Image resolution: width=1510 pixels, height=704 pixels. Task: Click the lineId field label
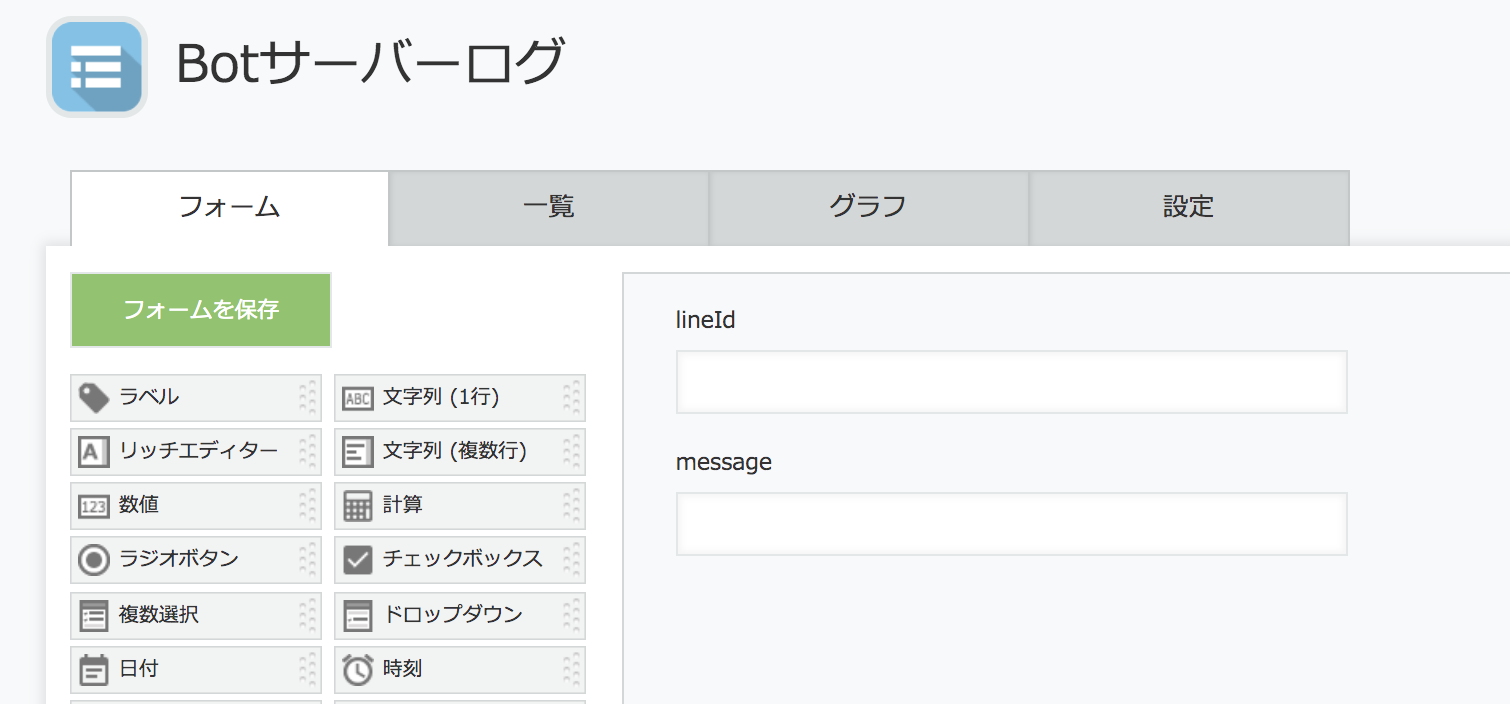pos(706,320)
